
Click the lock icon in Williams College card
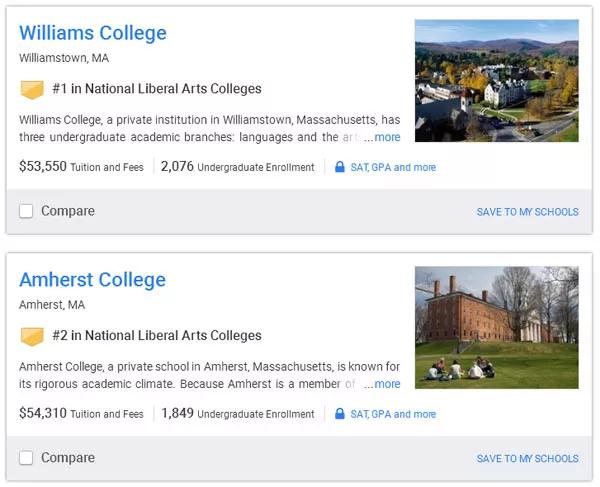[x=340, y=168]
